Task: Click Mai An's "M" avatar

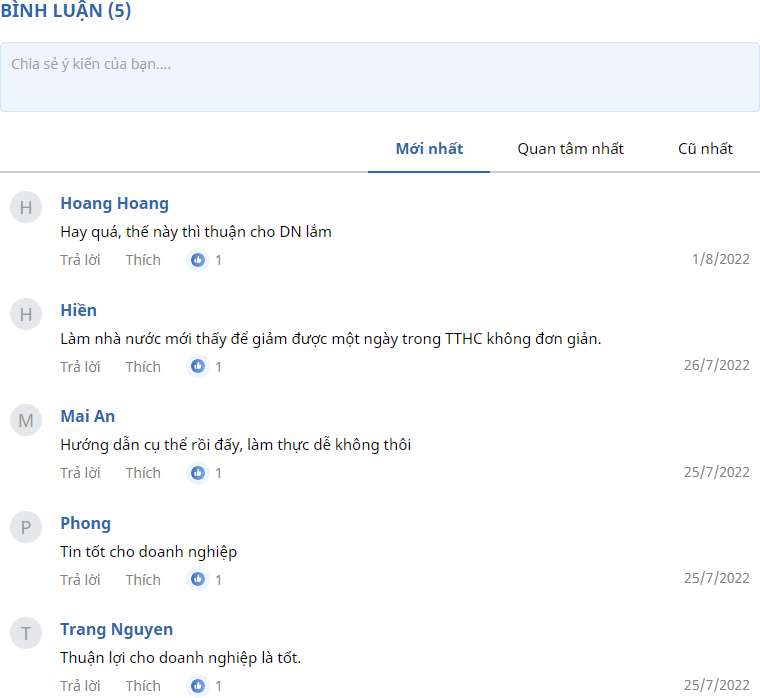Action: point(26,421)
